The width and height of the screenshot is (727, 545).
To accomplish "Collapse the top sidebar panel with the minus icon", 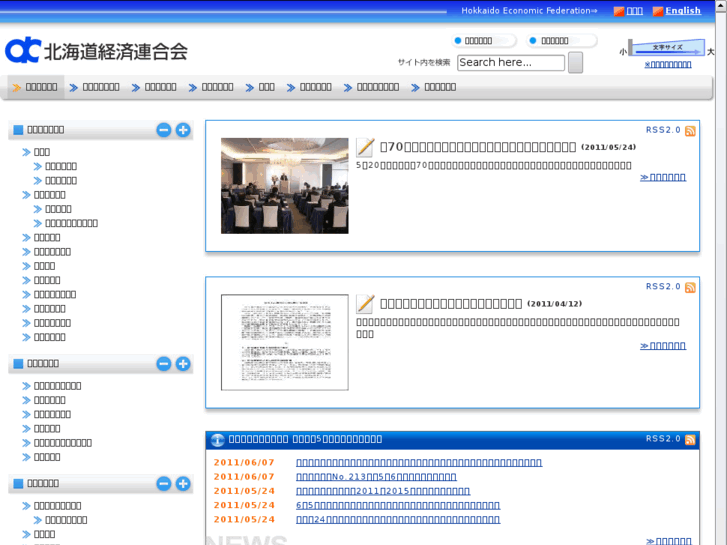I will tap(164, 130).
